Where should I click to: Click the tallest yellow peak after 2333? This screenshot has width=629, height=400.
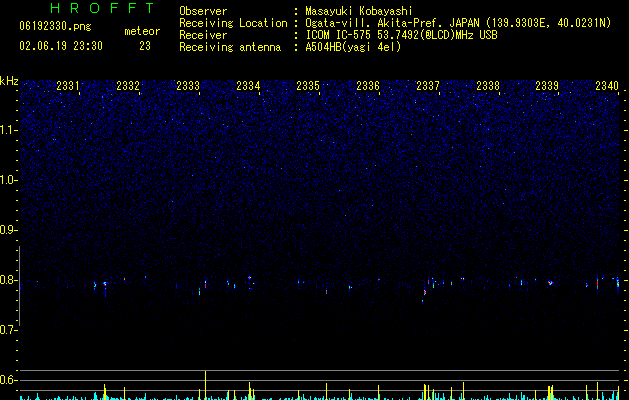coord(205,385)
